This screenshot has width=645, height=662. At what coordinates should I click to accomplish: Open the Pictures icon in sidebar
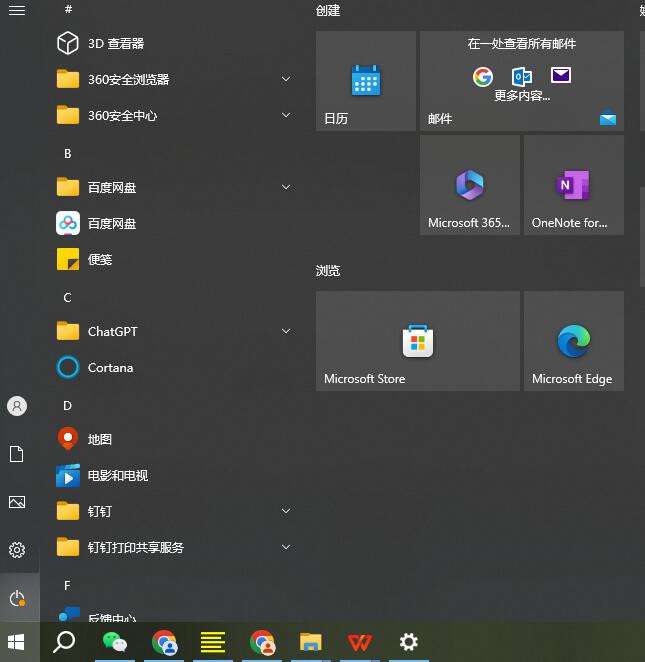[x=17, y=502]
